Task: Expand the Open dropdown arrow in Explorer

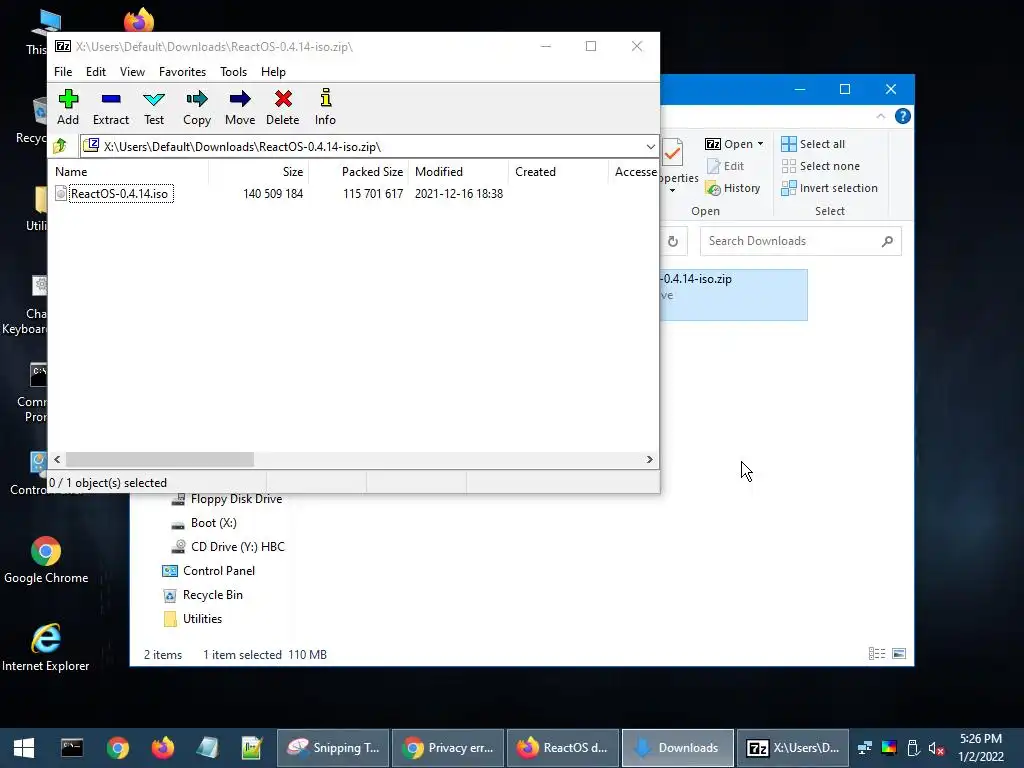Action: click(x=760, y=144)
